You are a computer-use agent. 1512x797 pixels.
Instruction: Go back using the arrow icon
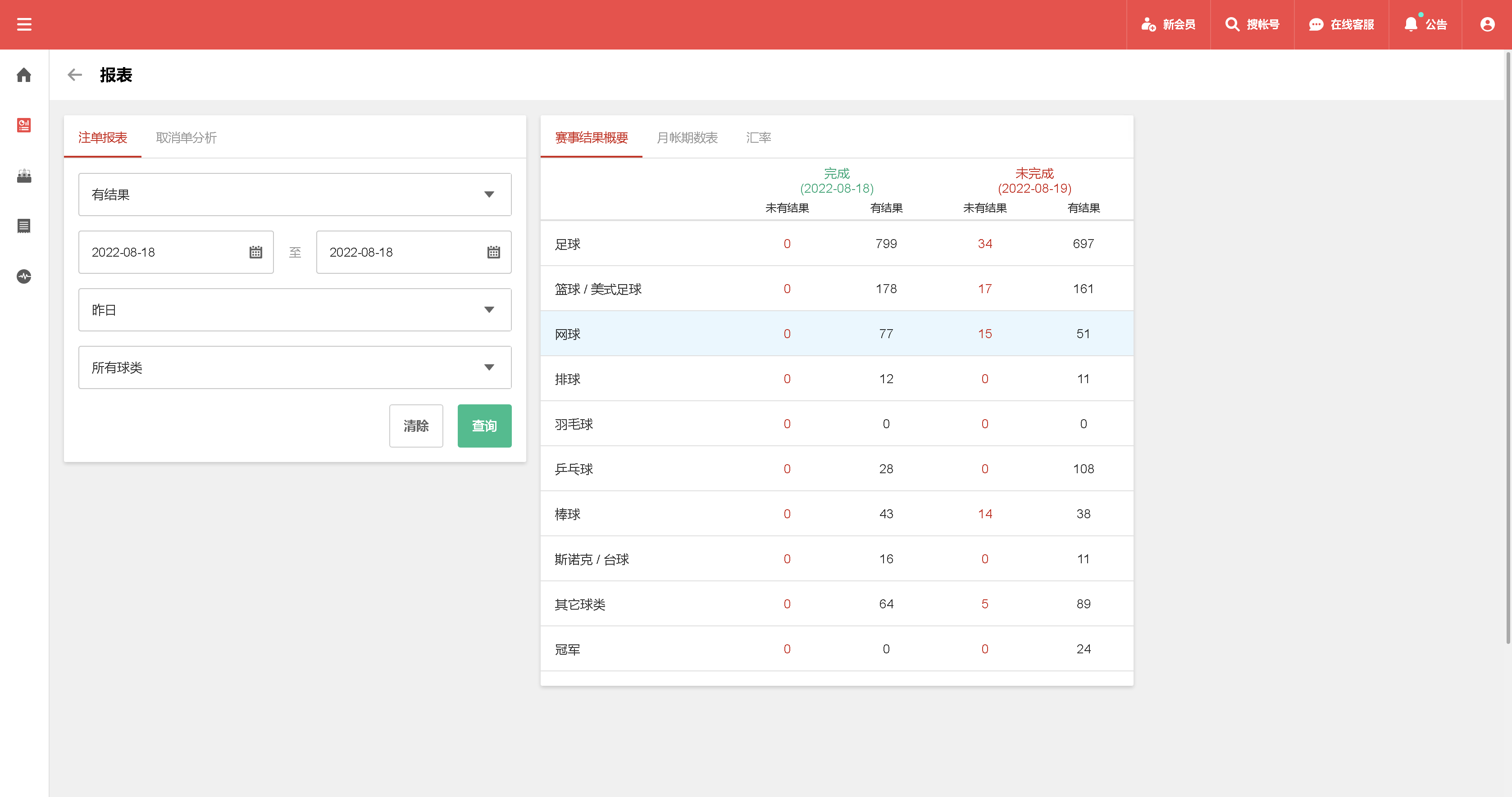(74, 75)
